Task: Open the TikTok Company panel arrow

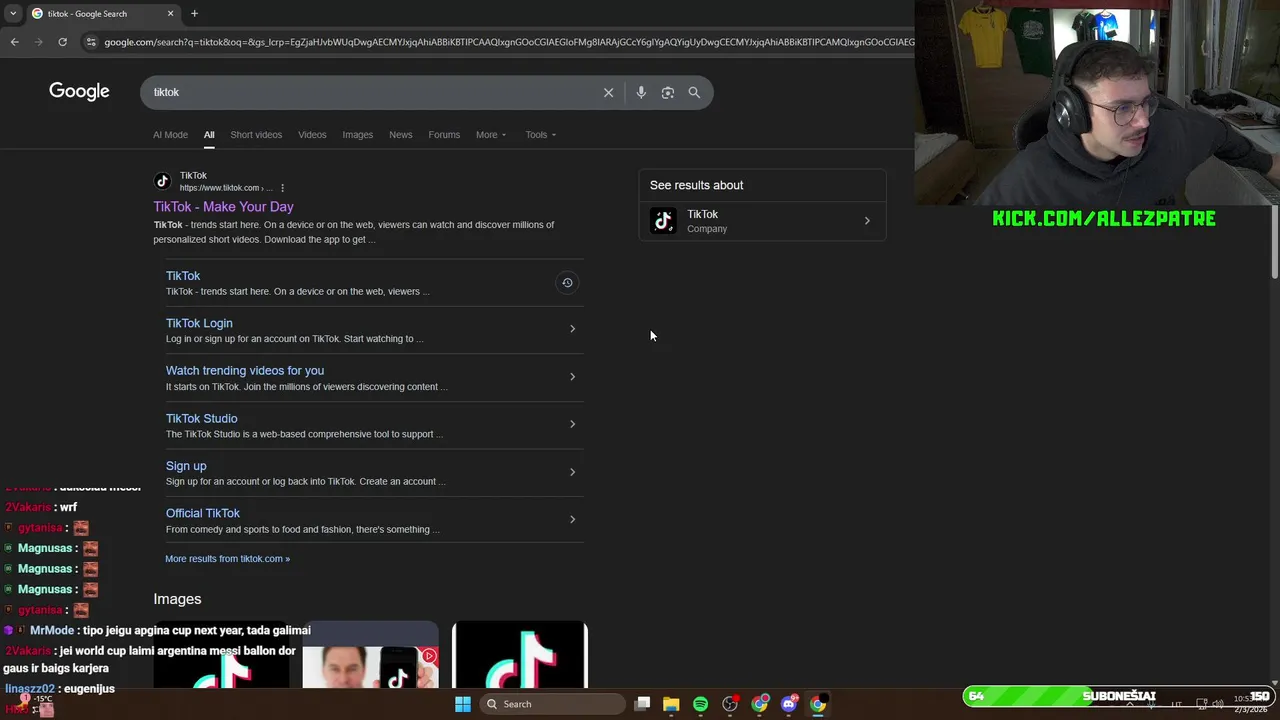Action: point(867,221)
